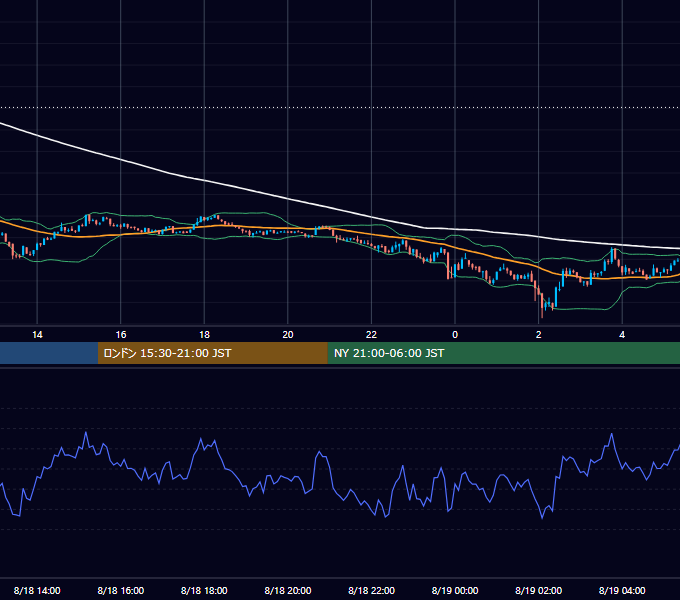Click hour label 2 on price axis

click(539, 335)
